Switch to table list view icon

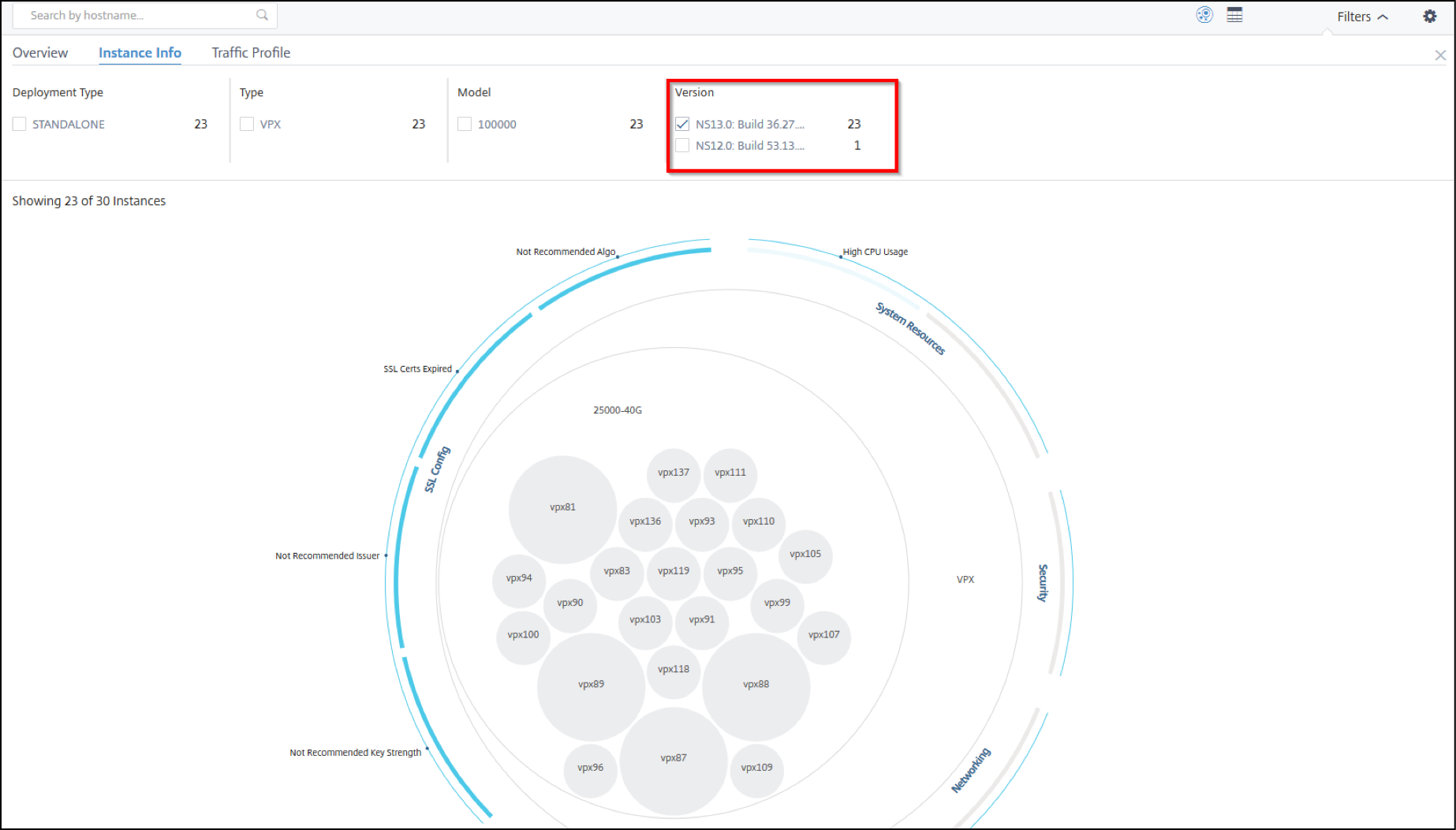1235,15
